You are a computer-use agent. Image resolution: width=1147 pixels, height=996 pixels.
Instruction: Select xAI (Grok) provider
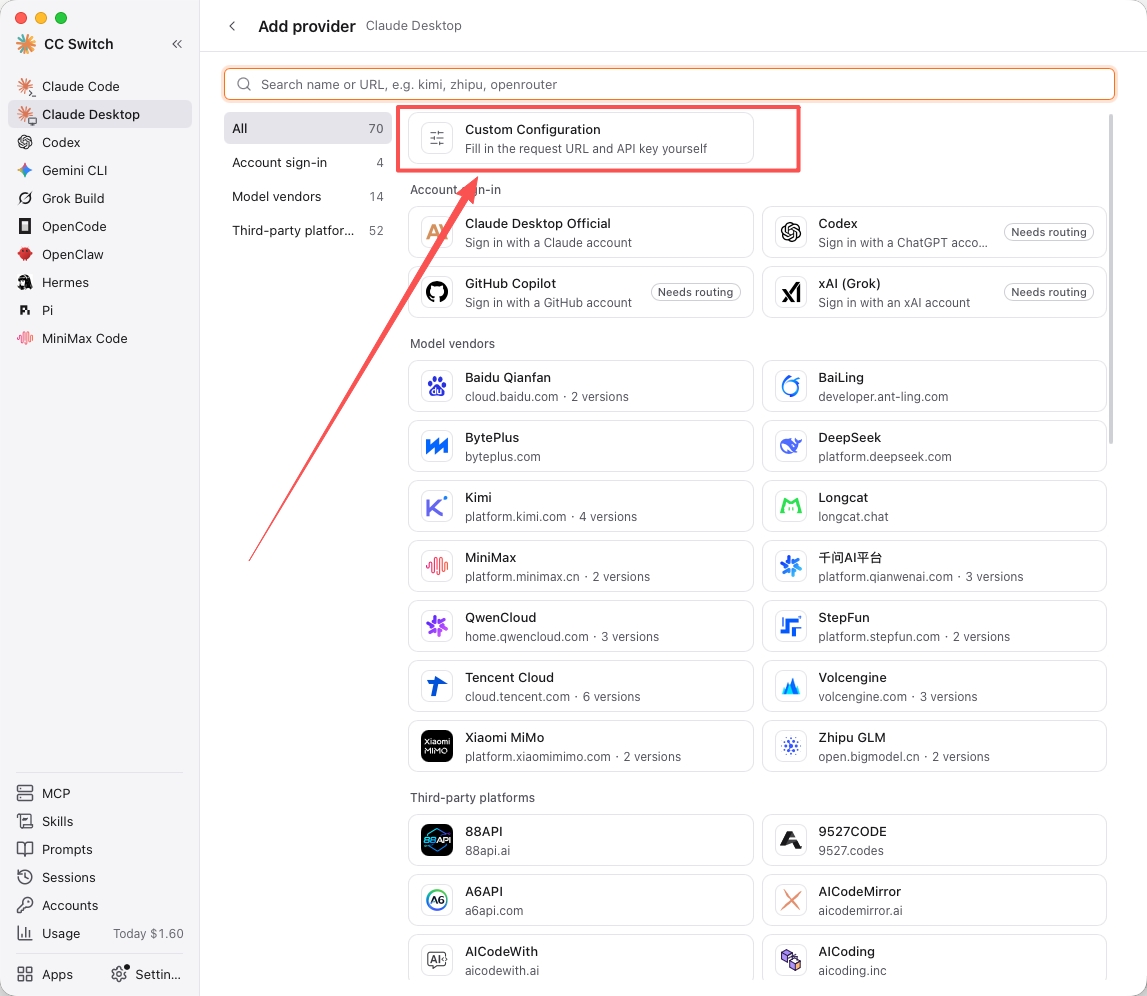[934, 292]
